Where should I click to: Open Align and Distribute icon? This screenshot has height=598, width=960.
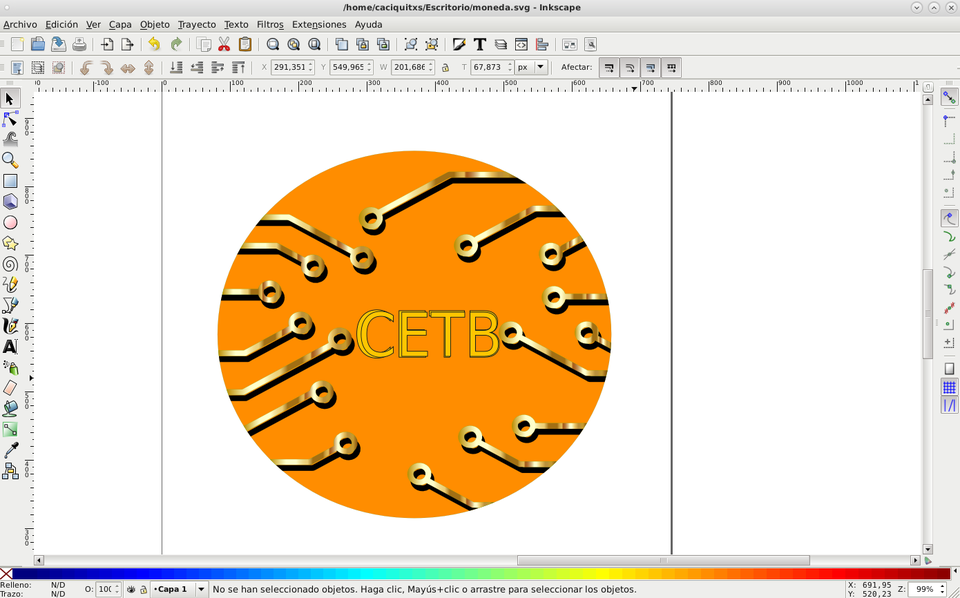(542, 44)
